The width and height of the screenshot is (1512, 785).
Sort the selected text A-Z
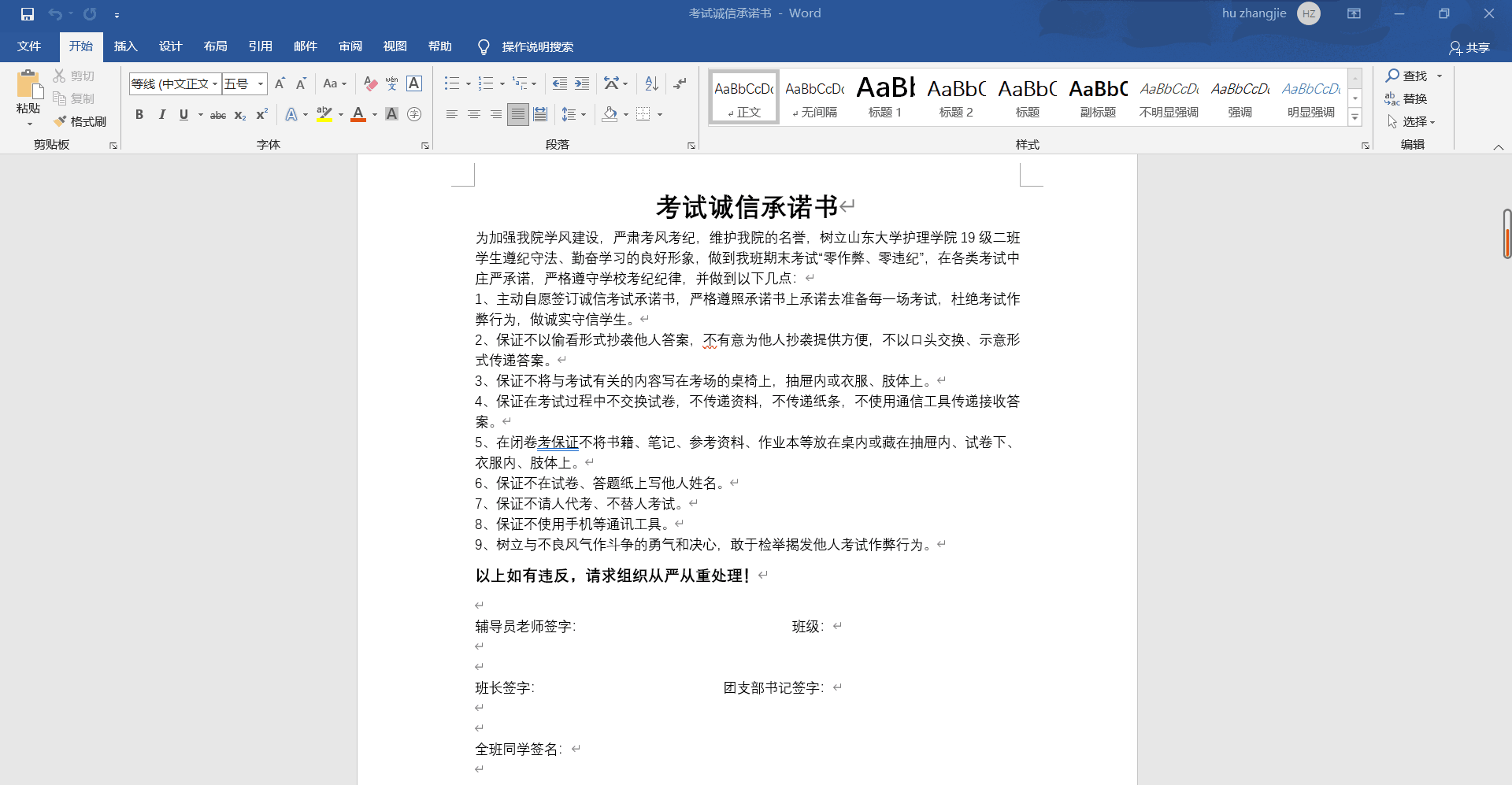click(651, 83)
